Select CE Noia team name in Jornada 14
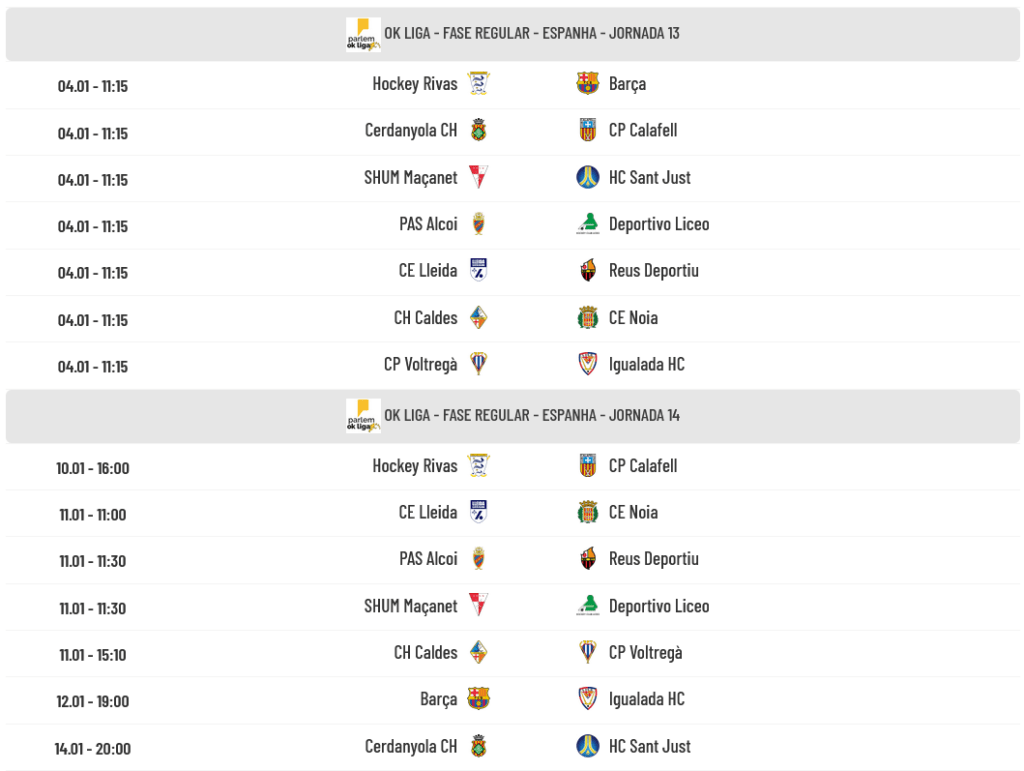This screenshot has width=1024, height=771. pyautogui.click(x=633, y=512)
